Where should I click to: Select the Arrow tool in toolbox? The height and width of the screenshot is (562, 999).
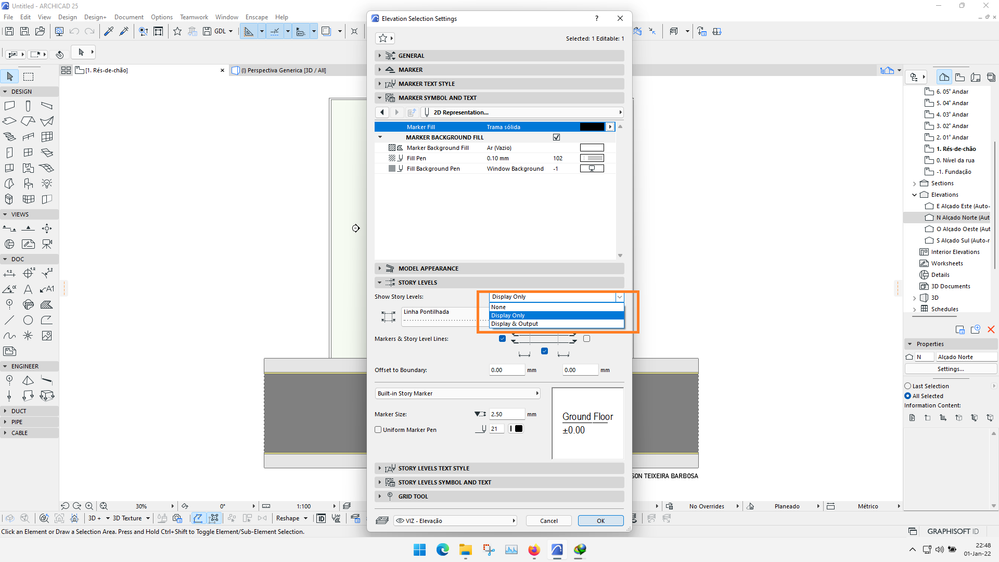tap(10, 76)
